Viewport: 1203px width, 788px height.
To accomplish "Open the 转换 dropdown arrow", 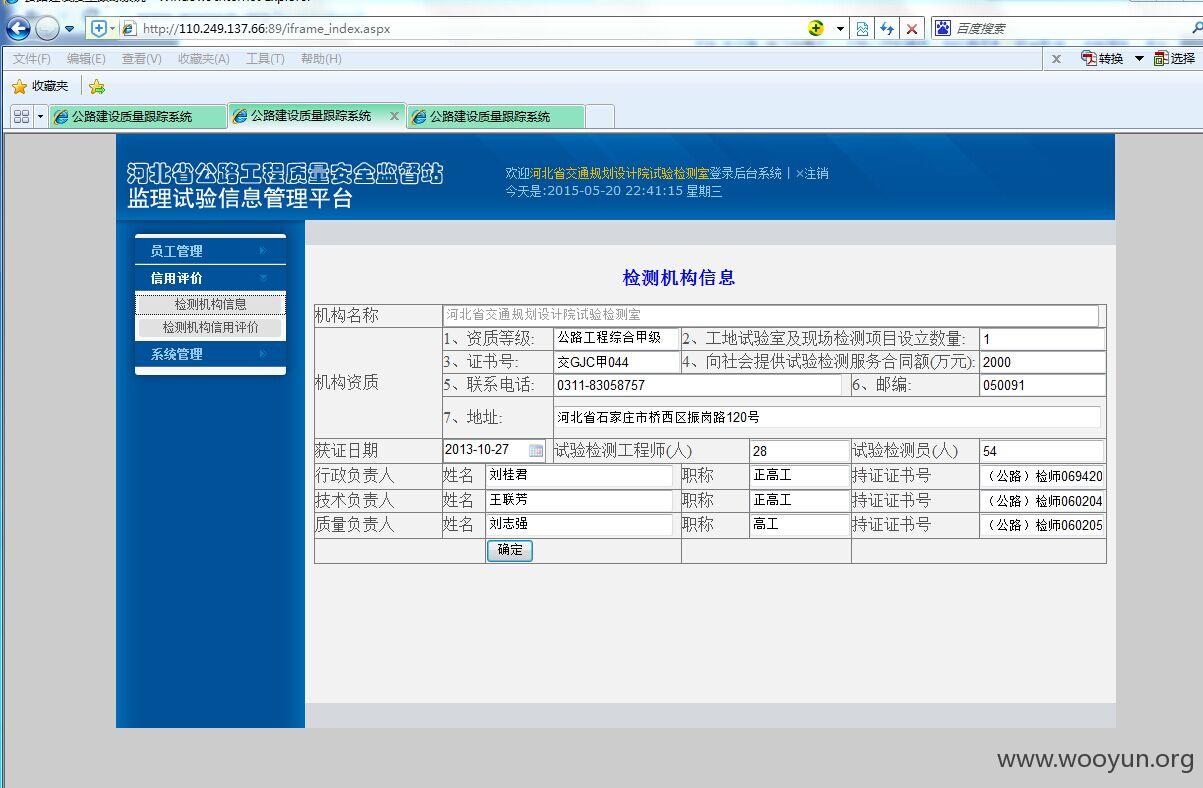I will point(1139,59).
